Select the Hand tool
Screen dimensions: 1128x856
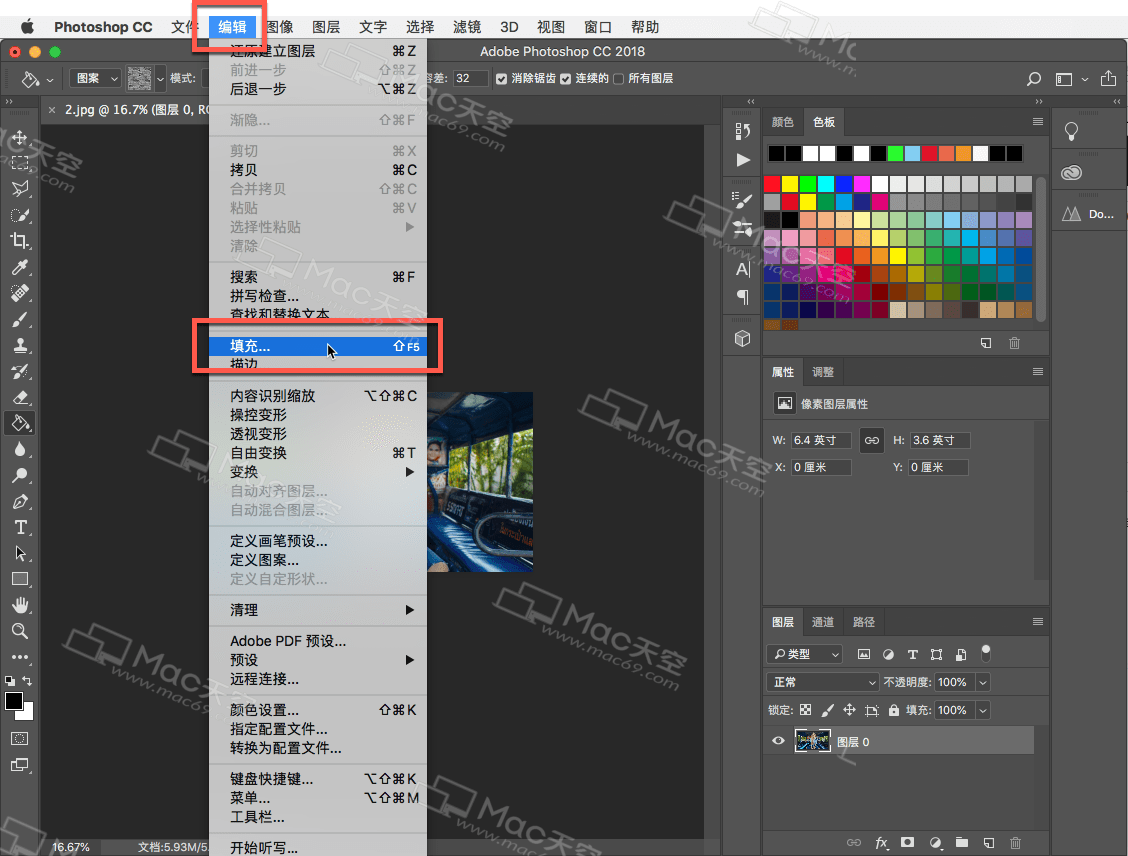(20, 605)
